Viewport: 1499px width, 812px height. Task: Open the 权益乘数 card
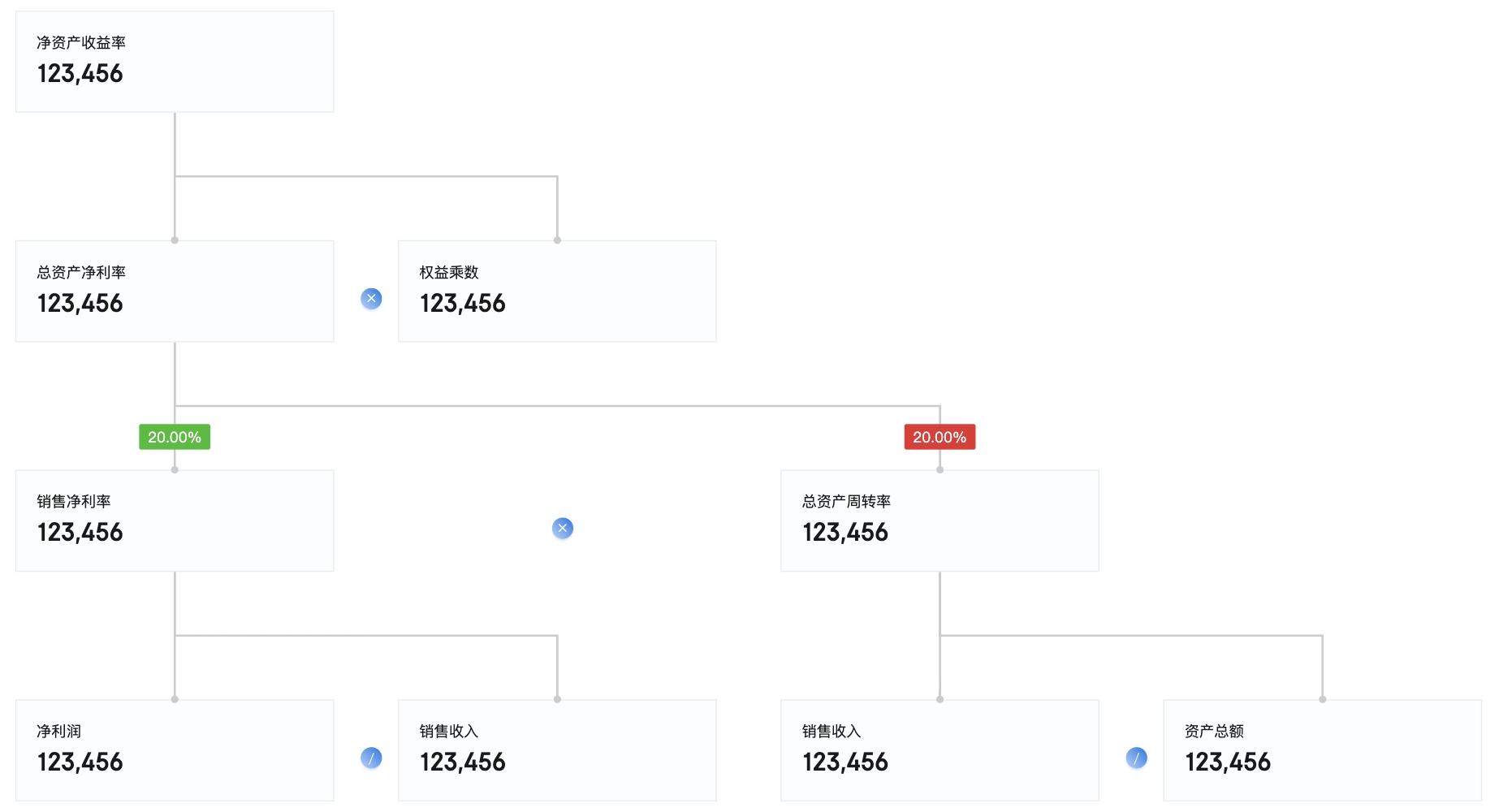click(x=557, y=291)
